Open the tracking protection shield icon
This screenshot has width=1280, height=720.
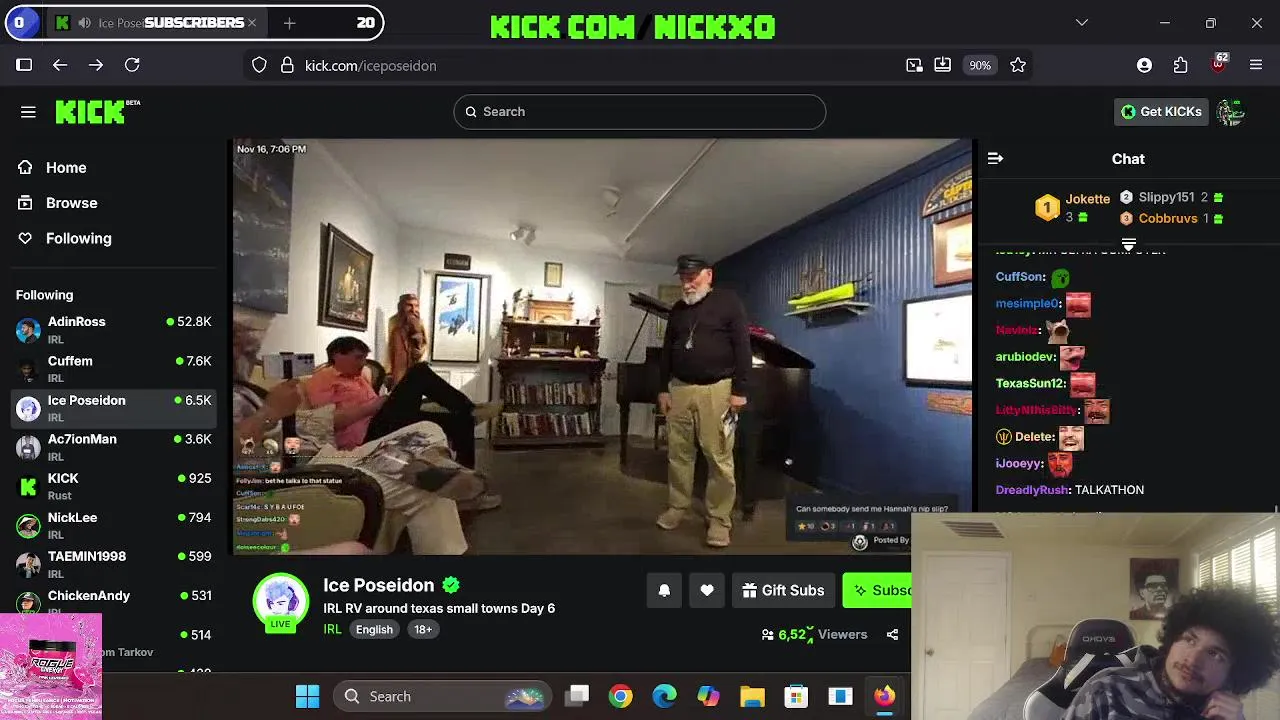[x=259, y=65]
